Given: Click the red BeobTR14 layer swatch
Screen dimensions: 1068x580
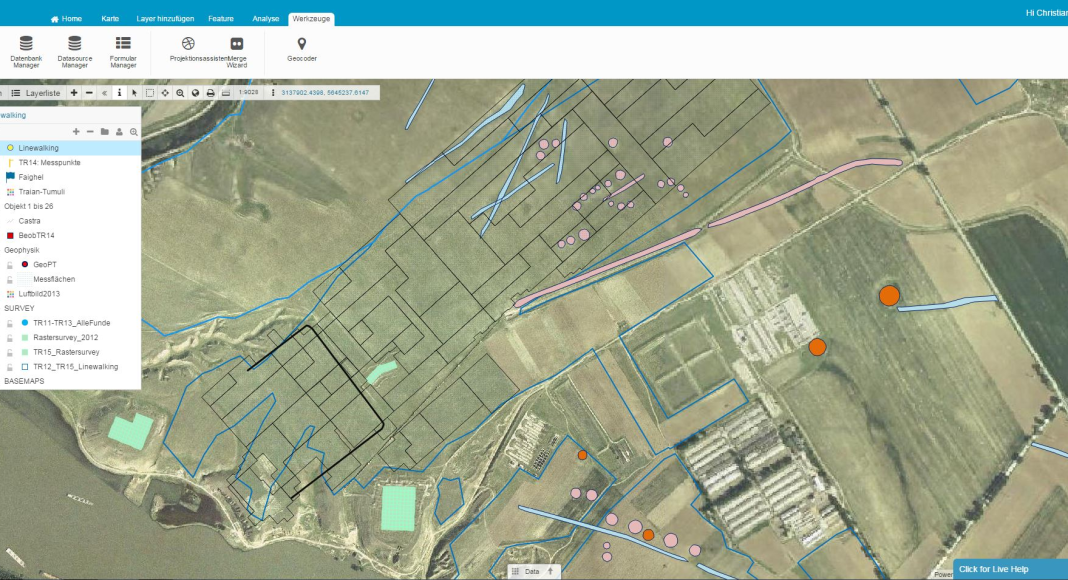Looking at the screenshot, I should pyautogui.click(x=10, y=235).
